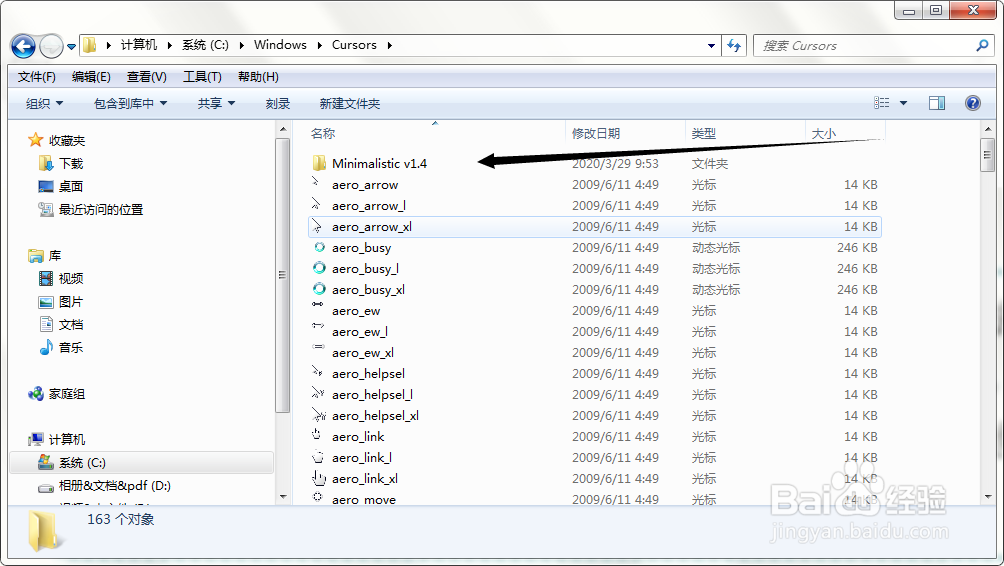Toggle the preview pane icon
The height and width of the screenshot is (566, 1004).
click(x=937, y=103)
